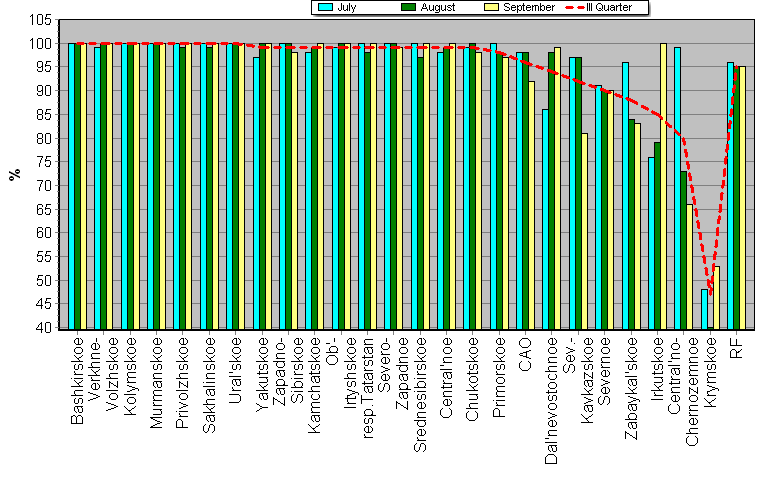Click the 'CAO' axis label
This screenshot has height=479, width=777.
pyautogui.click(x=525, y=354)
